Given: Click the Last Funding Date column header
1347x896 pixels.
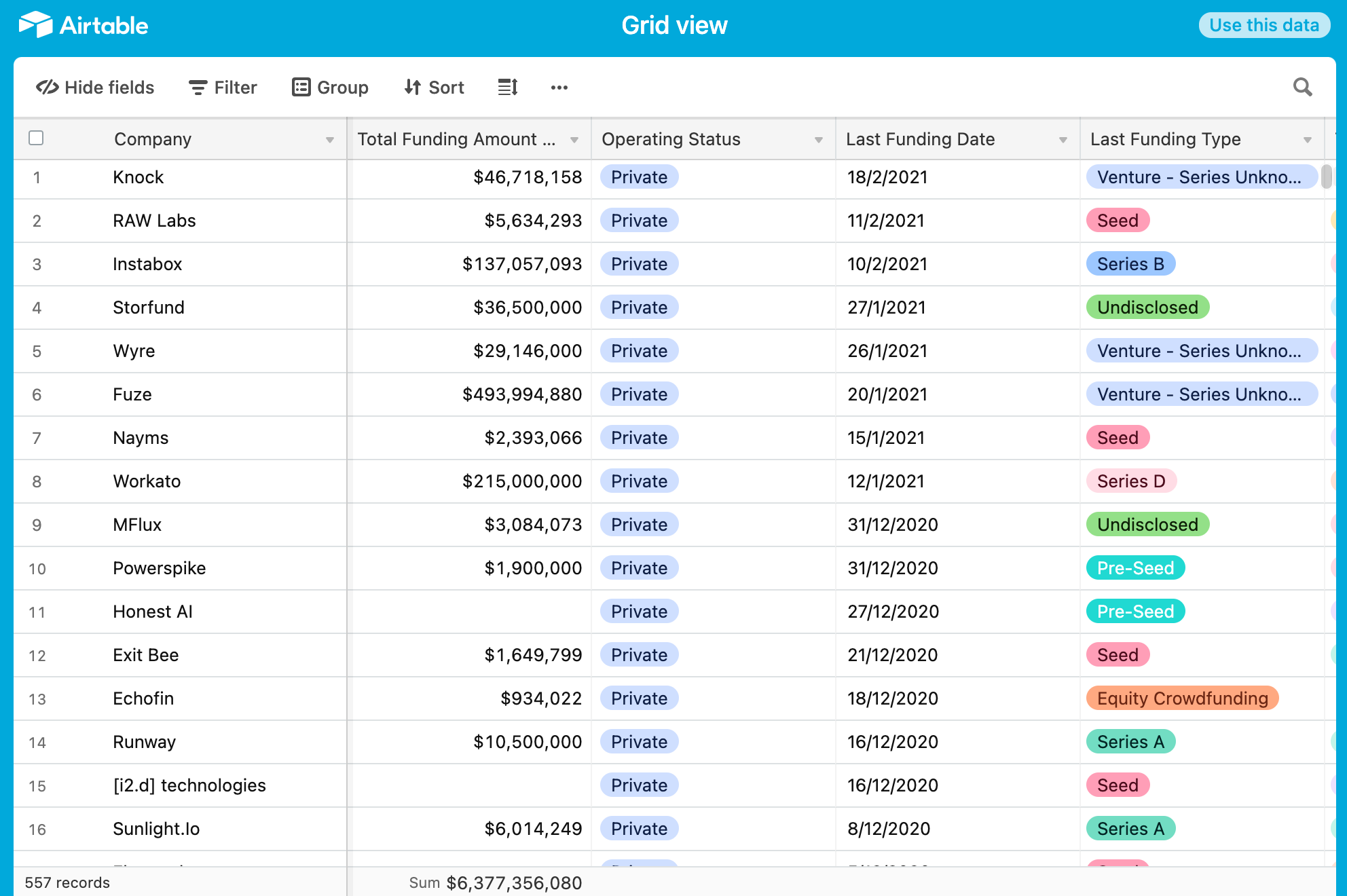Looking at the screenshot, I should pos(957,139).
